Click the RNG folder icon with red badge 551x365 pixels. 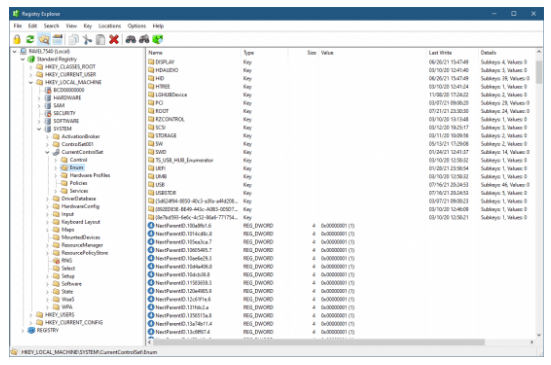(56, 261)
